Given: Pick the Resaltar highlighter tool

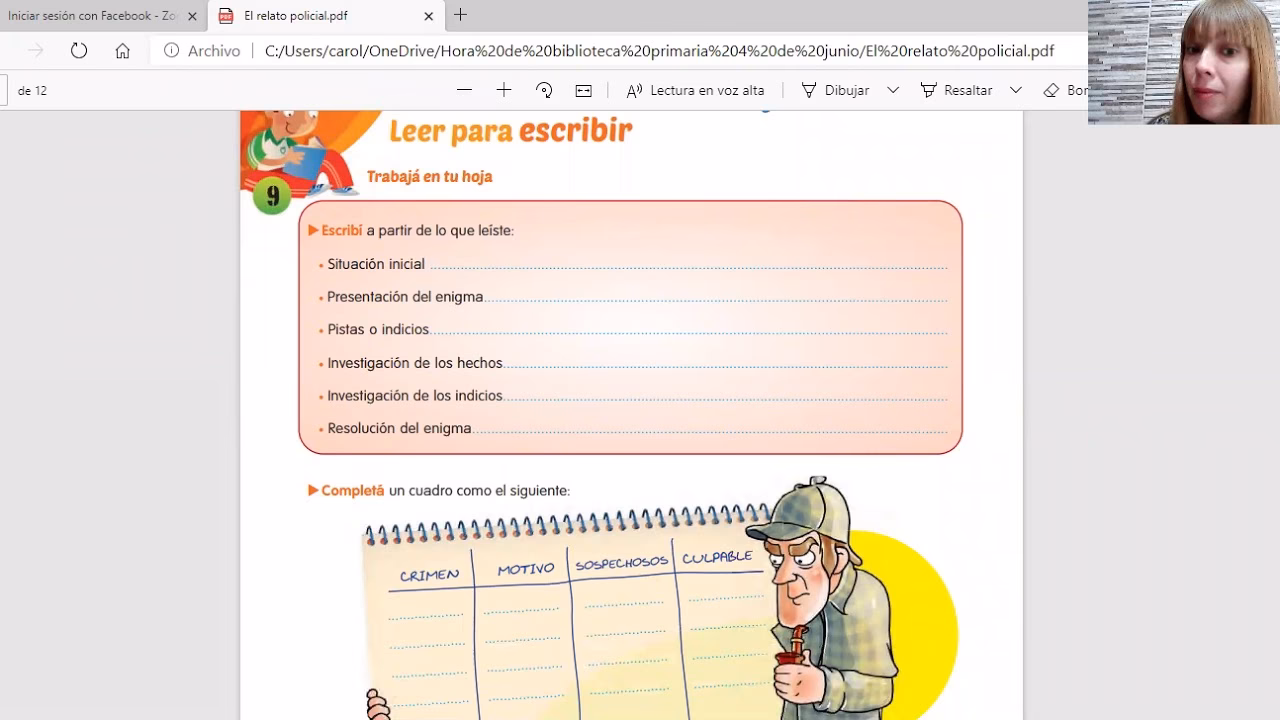Looking at the screenshot, I should [955, 90].
